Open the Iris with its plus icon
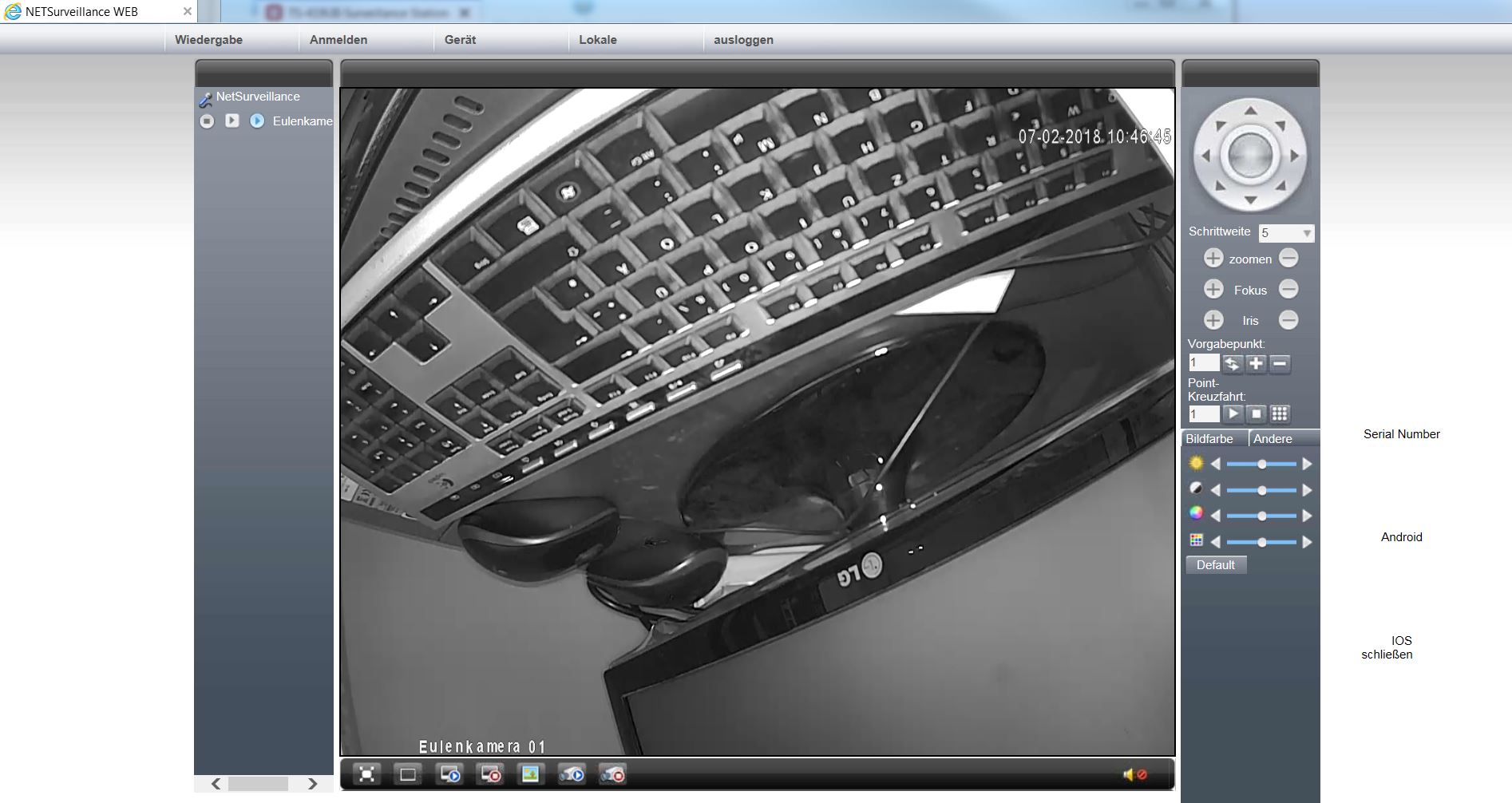Screen dimensions: 1512x803 click(x=1213, y=320)
